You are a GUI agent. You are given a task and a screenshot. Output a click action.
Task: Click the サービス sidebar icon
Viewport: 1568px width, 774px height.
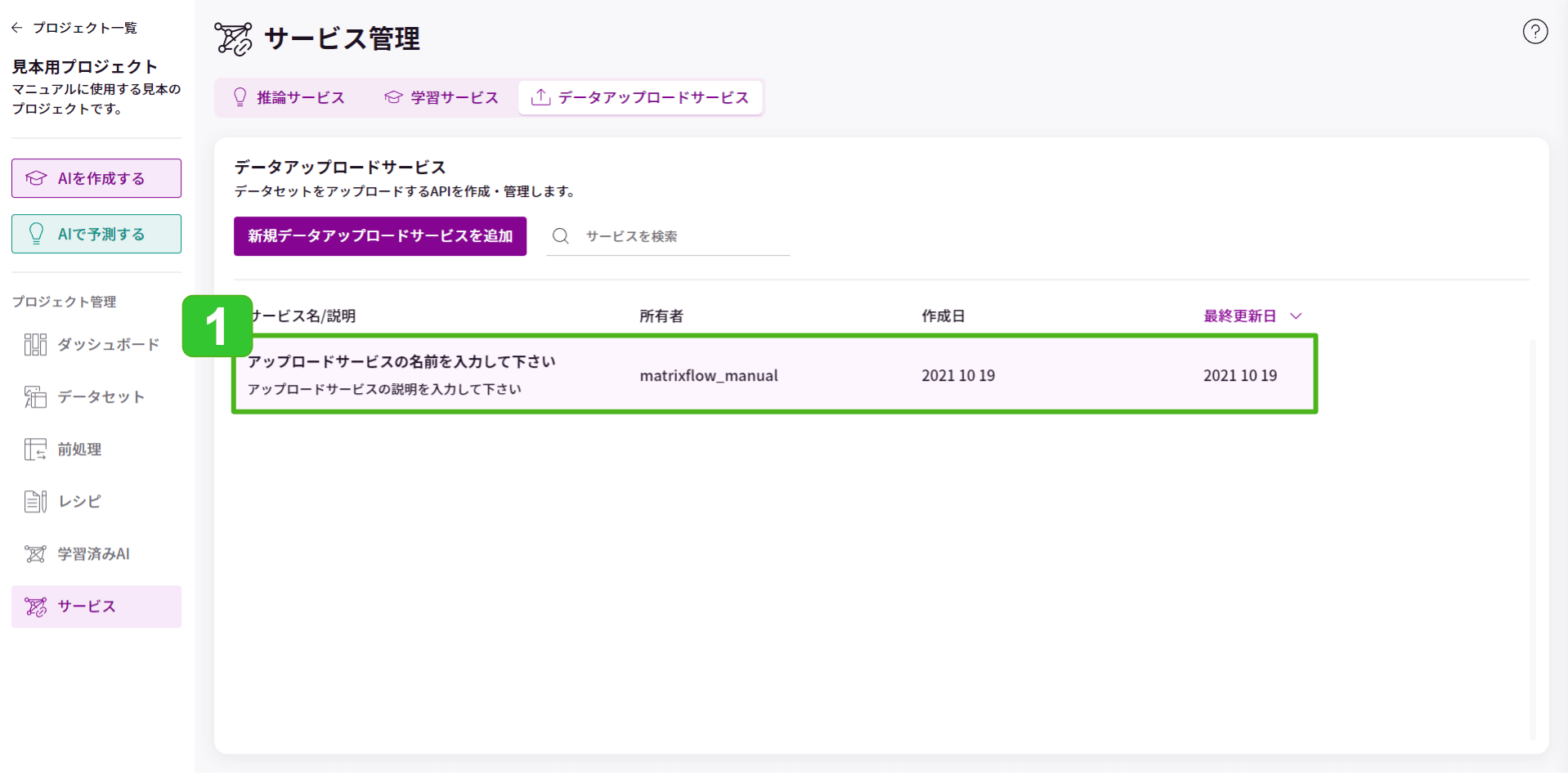[x=35, y=606]
